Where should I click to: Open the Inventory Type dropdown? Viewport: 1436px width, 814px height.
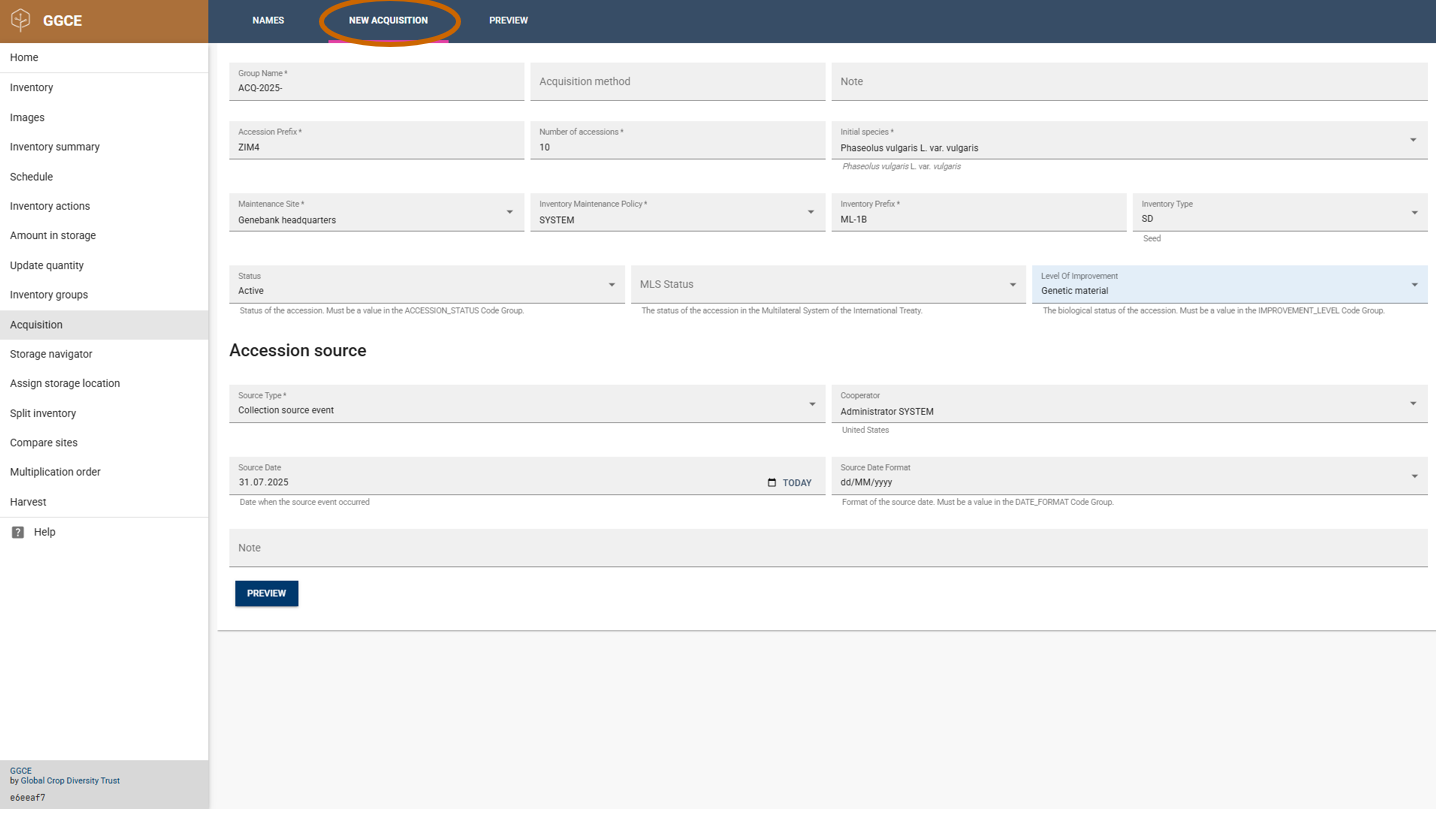[x=1413, y=212]
